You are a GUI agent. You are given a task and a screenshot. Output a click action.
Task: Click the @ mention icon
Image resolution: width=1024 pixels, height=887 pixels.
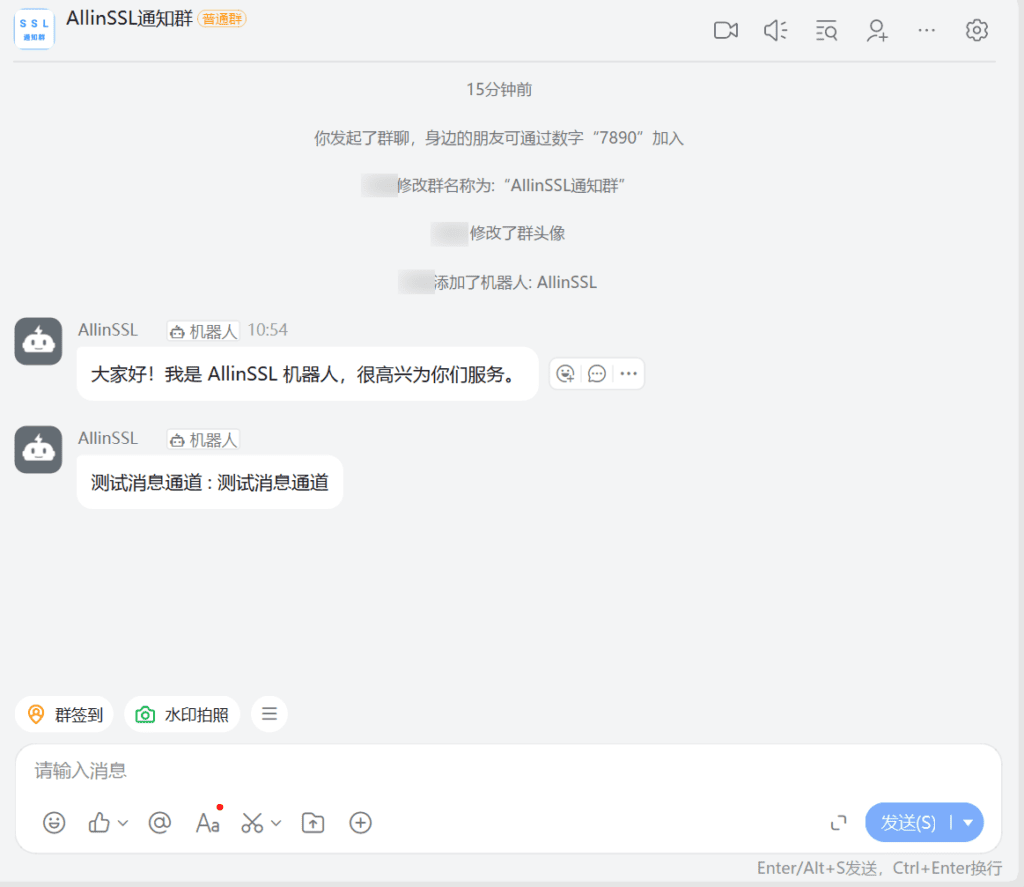click(159, 823)
